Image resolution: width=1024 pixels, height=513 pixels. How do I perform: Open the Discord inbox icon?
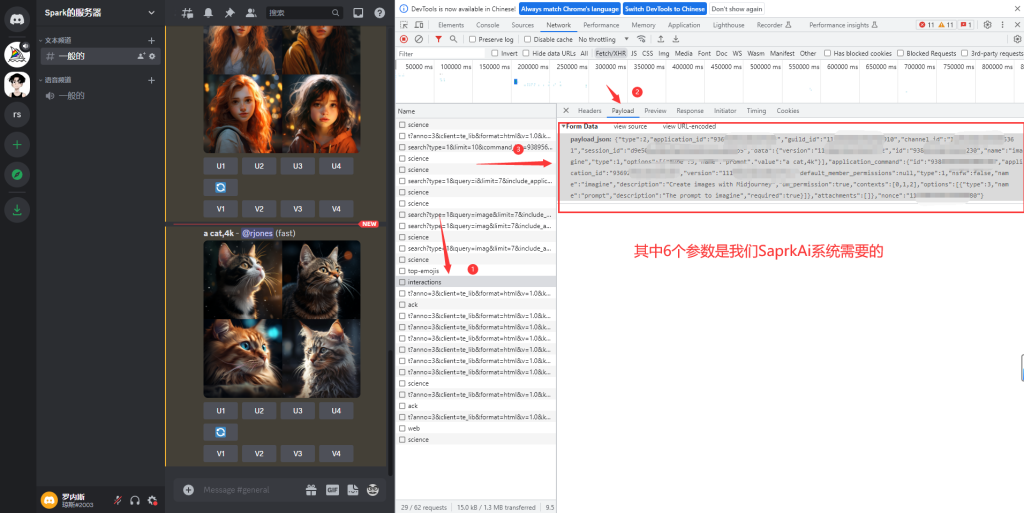358,13
